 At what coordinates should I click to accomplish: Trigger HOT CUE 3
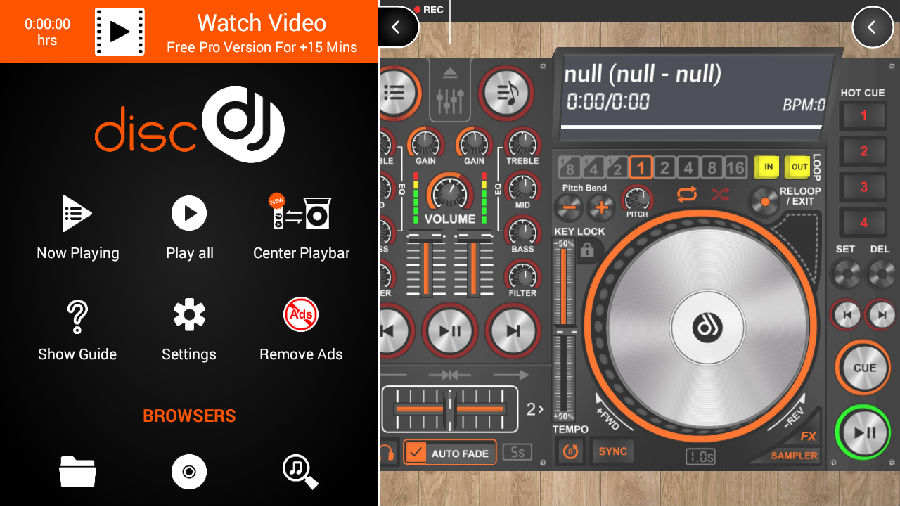pyautogui.click(x=863, y=186)
